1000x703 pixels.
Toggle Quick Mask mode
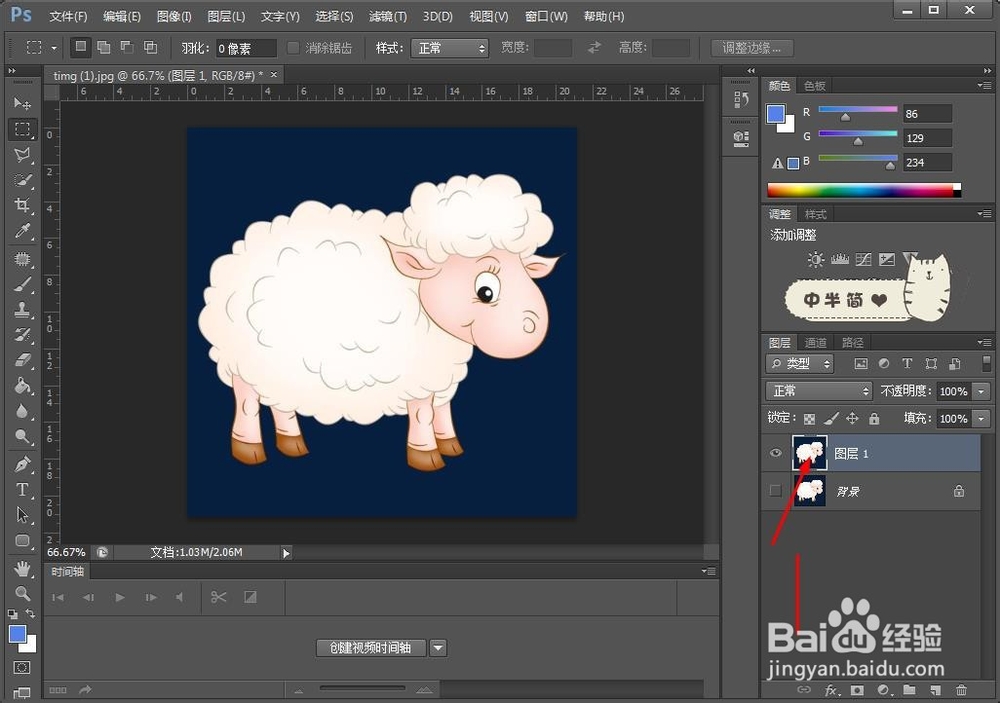[x=22, y=667]
